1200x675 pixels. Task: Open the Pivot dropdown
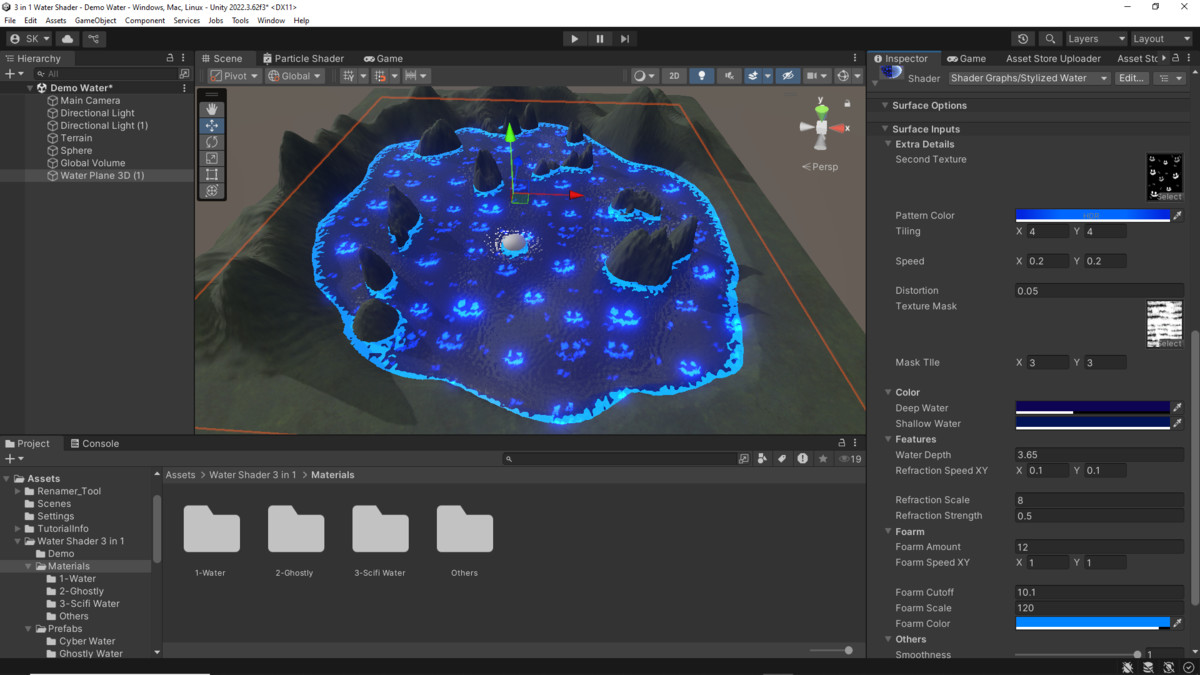coord(234,76)
